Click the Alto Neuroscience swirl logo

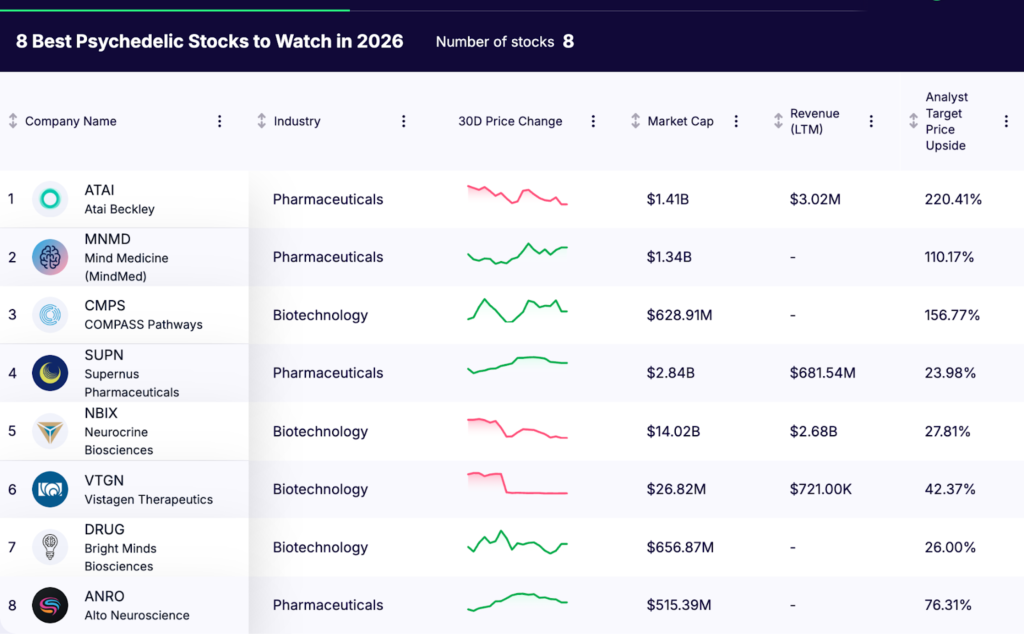(x=48, y=605)
